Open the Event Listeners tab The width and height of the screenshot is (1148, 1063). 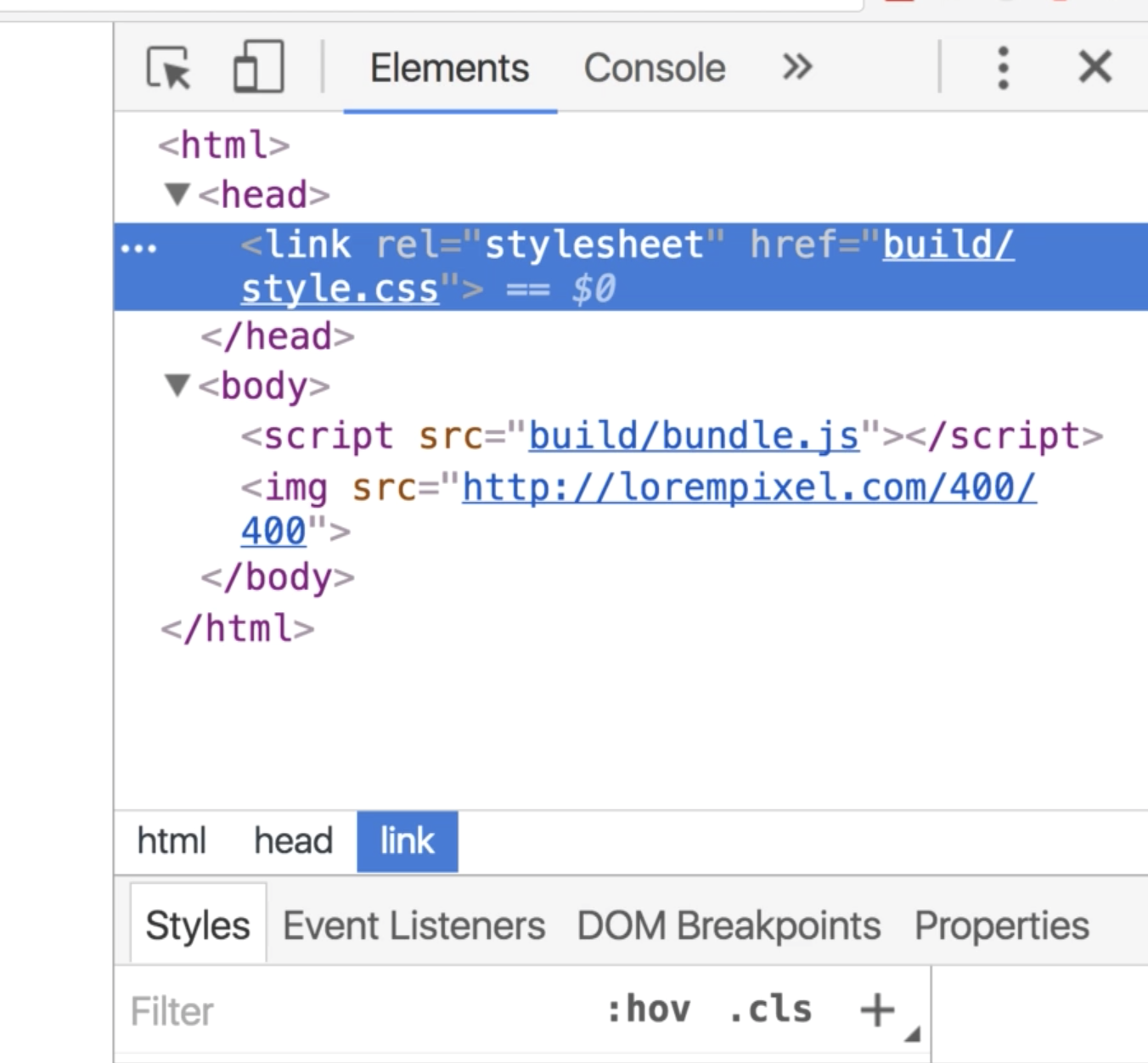click(414, 925)
